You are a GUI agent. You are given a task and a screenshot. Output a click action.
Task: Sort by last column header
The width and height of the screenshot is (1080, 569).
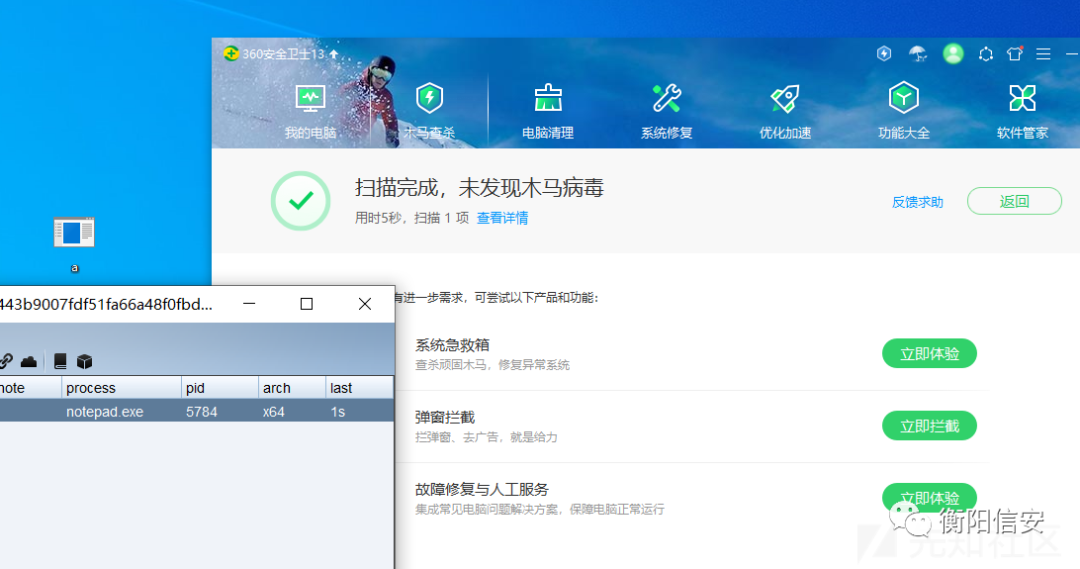tap(360, 388)
